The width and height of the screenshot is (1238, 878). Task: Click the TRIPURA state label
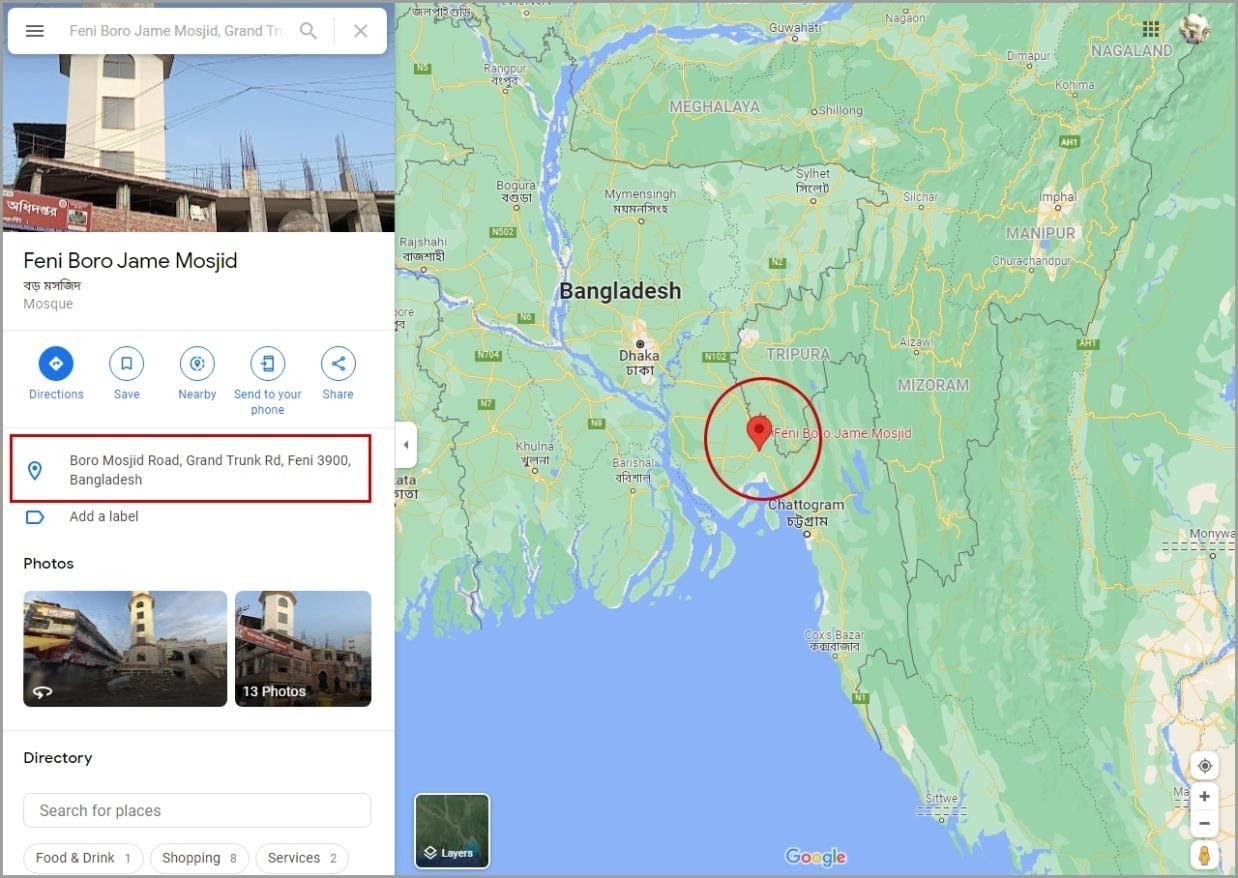(x=798, y=354)
